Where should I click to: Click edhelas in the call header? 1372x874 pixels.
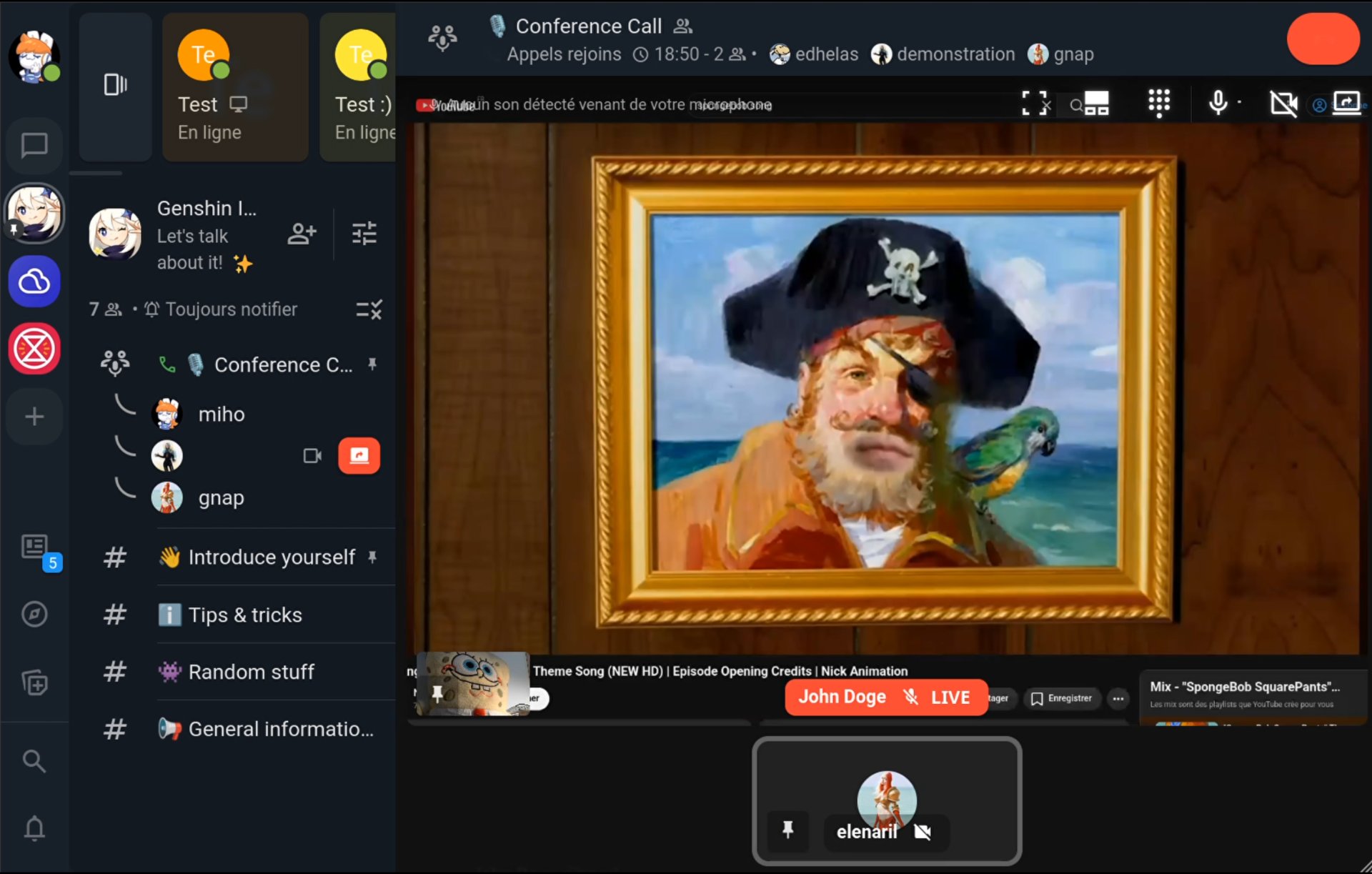[814, 54]
